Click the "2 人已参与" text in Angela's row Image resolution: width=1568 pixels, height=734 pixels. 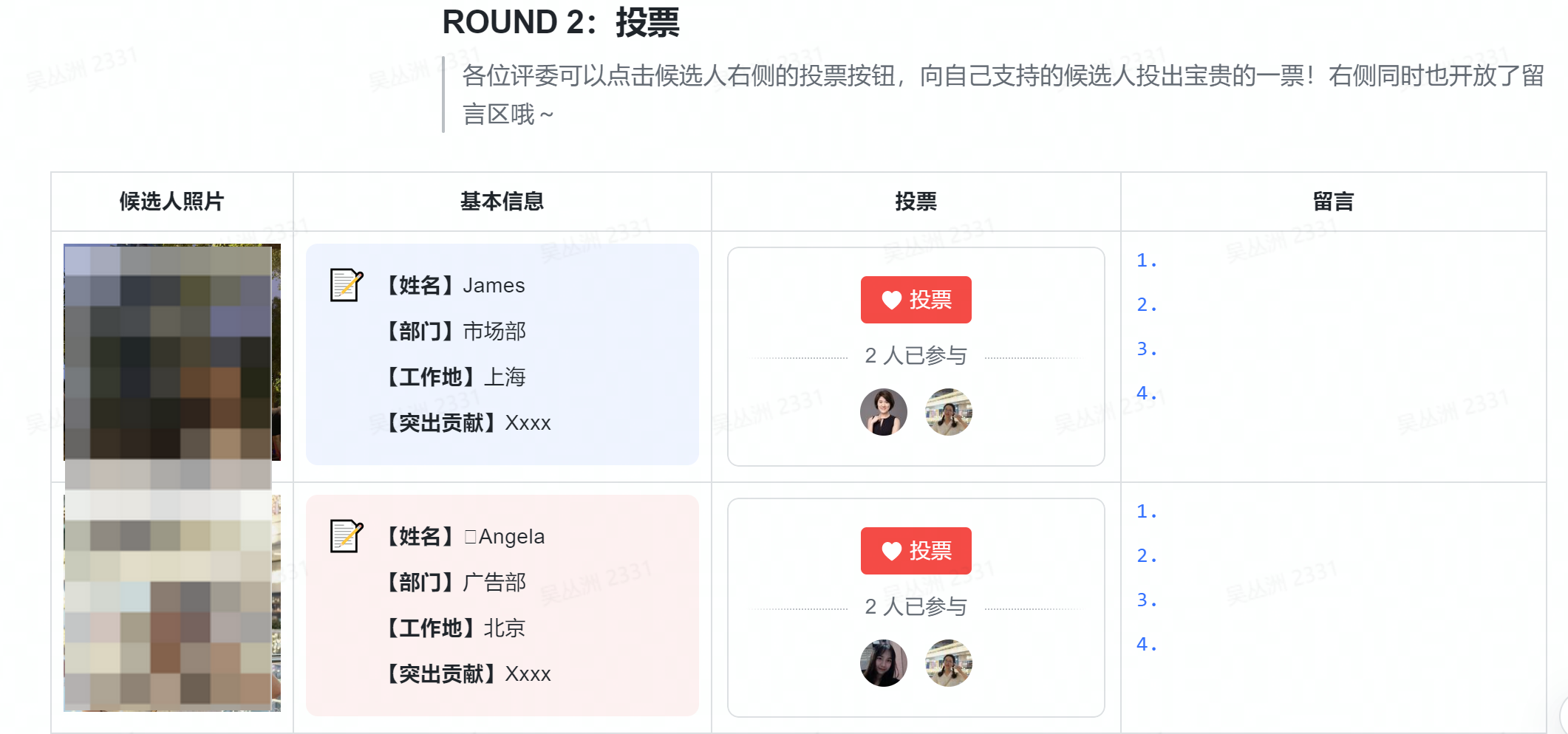click(916, 607)
